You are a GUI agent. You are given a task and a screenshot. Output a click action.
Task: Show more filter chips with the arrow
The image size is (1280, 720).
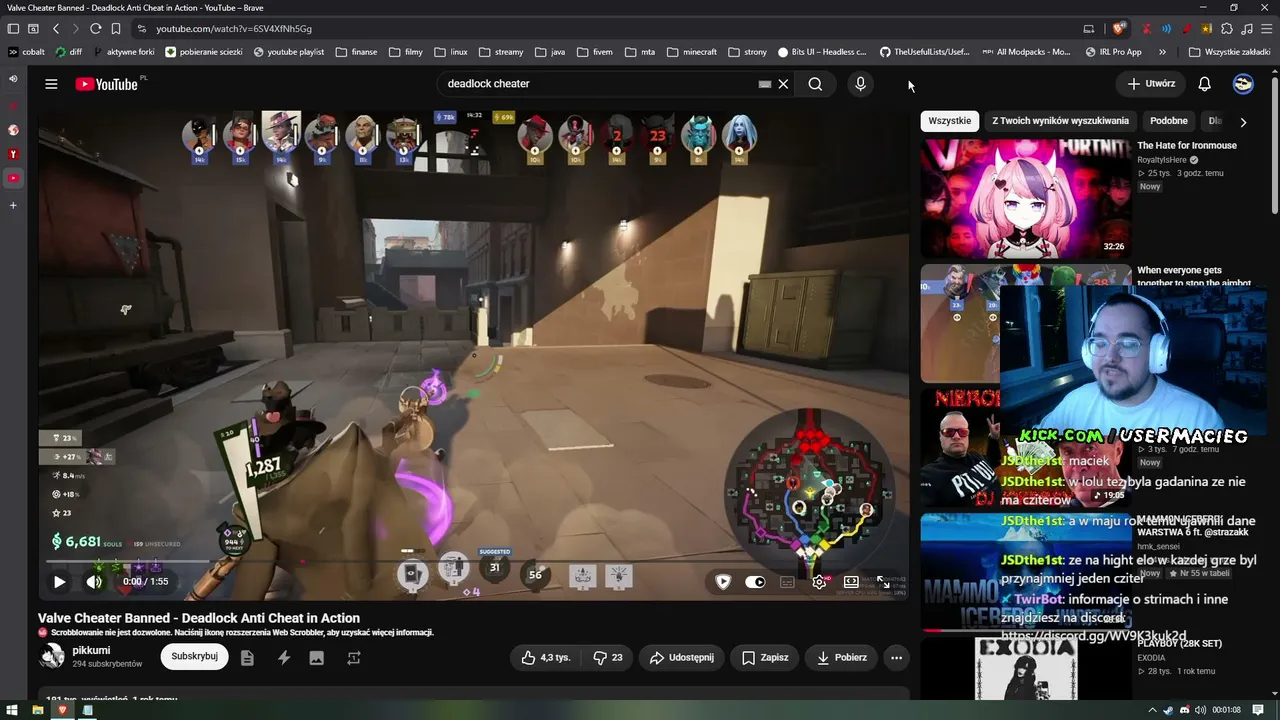[1243, 122]
